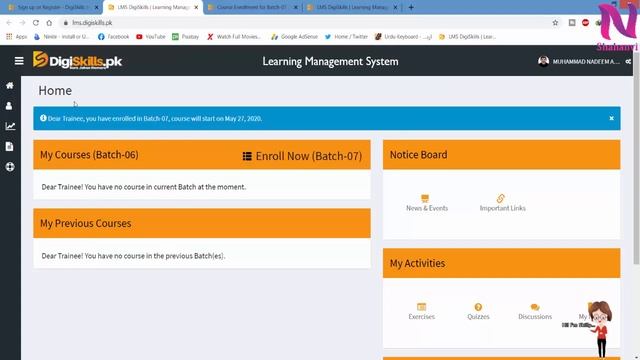This screenshot has width=640, height=360.
Task: Open Exercises under My Activities
Action: coord(421,311)
